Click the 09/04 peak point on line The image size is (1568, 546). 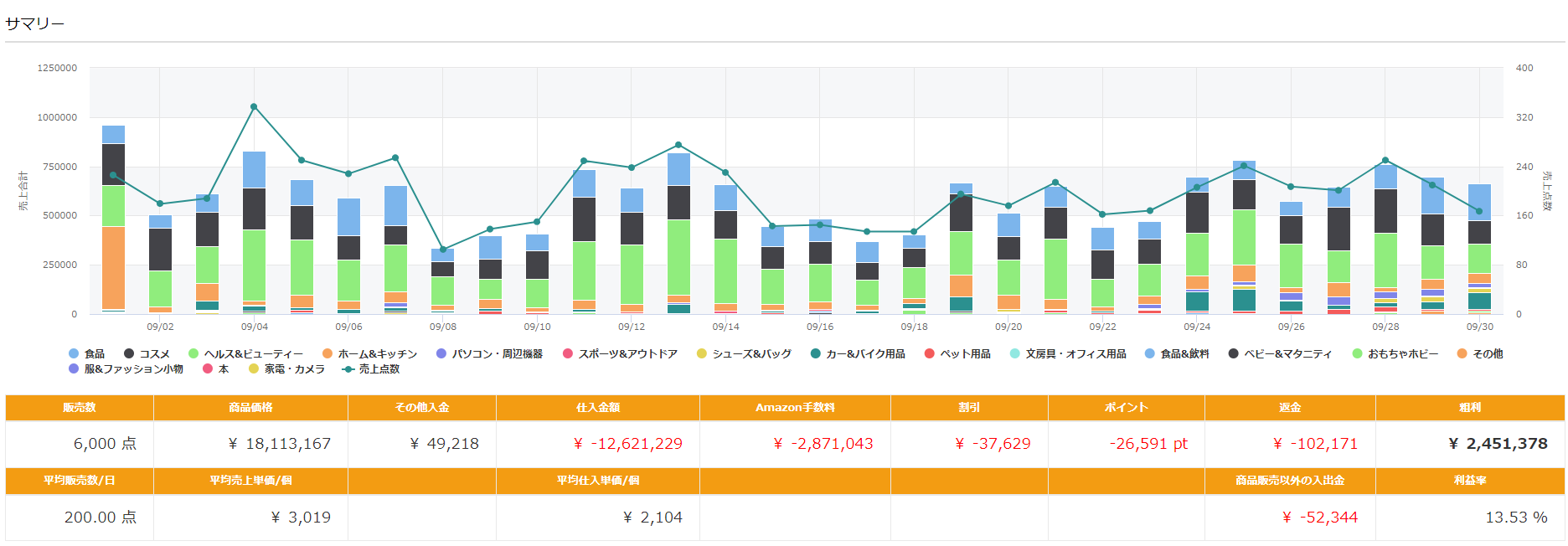254,107
